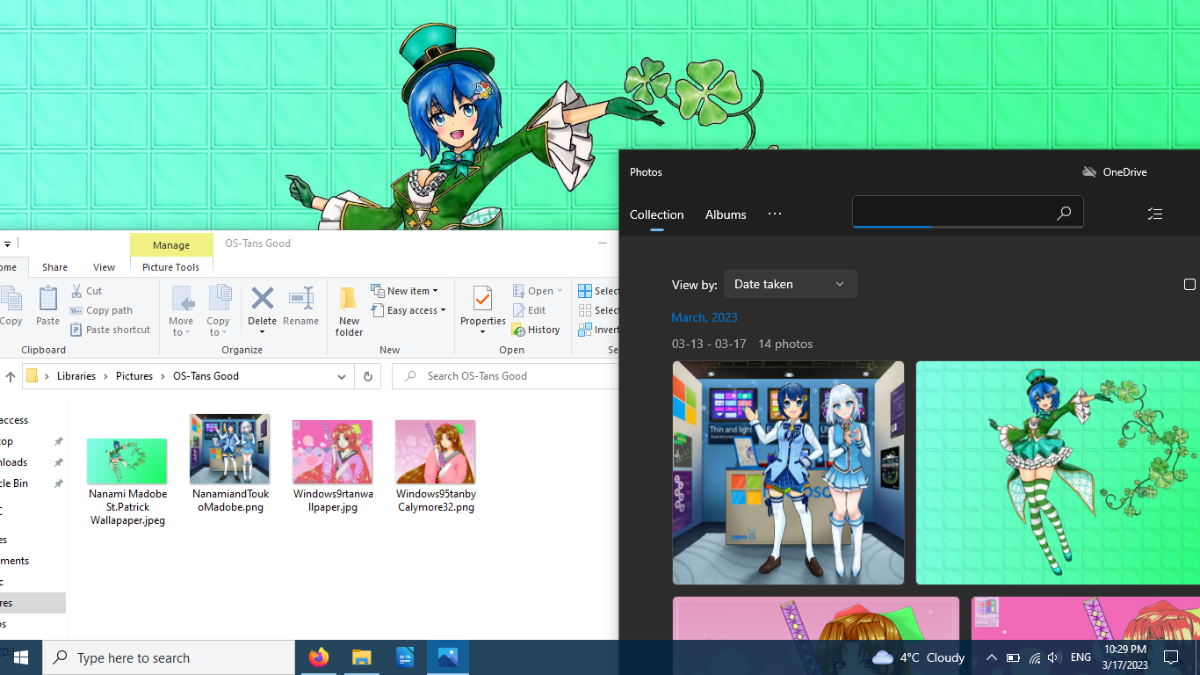1200x675 pixels.
Task: Tick the select-all checkbox in Photos
Action: coord(1190,285)
